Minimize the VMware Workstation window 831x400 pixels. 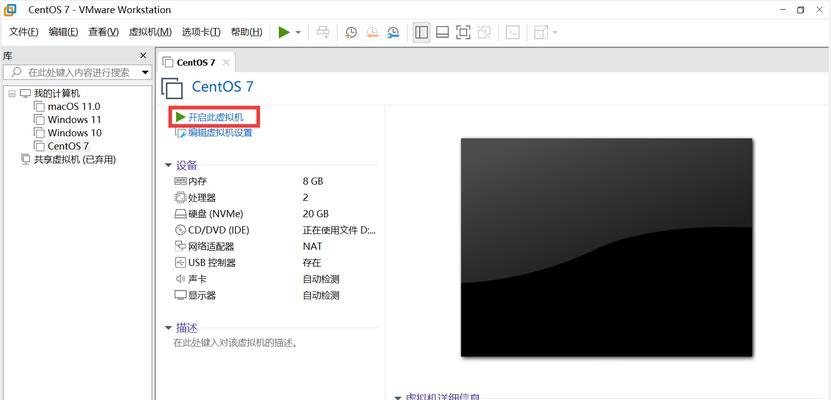point(782,10)
